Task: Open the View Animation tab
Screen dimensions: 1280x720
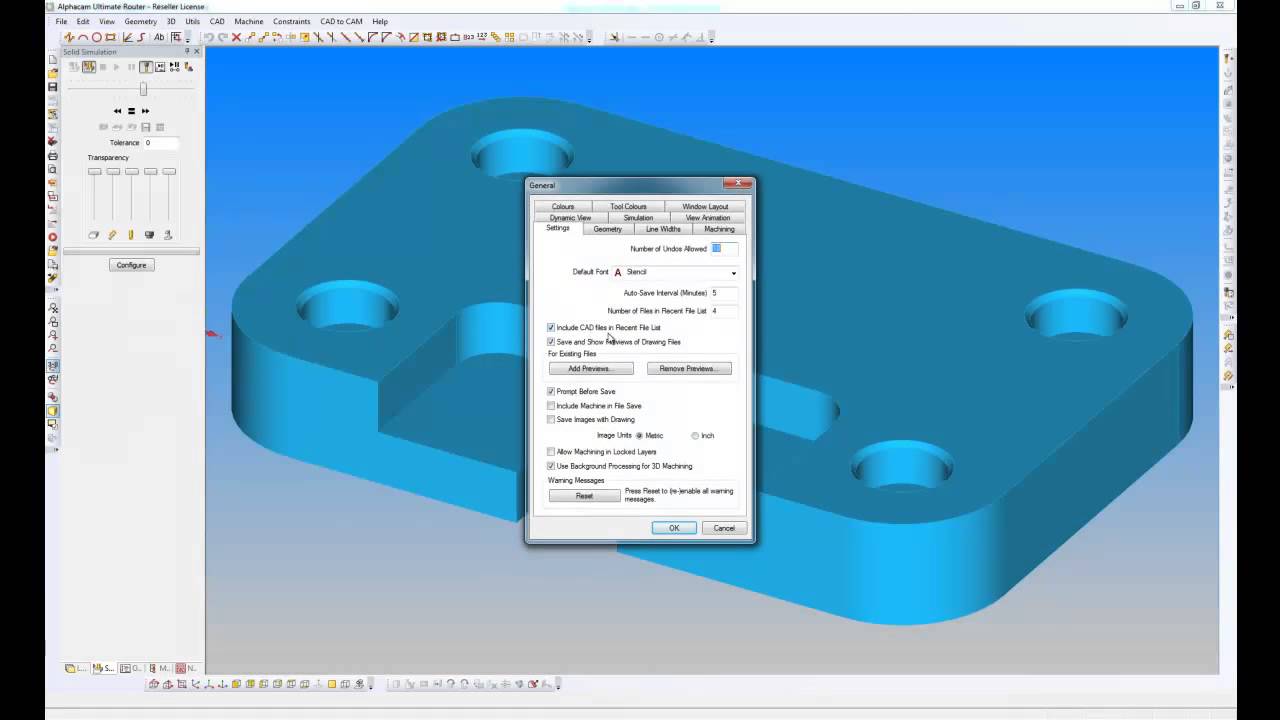Action: click(x=707, y=217)
